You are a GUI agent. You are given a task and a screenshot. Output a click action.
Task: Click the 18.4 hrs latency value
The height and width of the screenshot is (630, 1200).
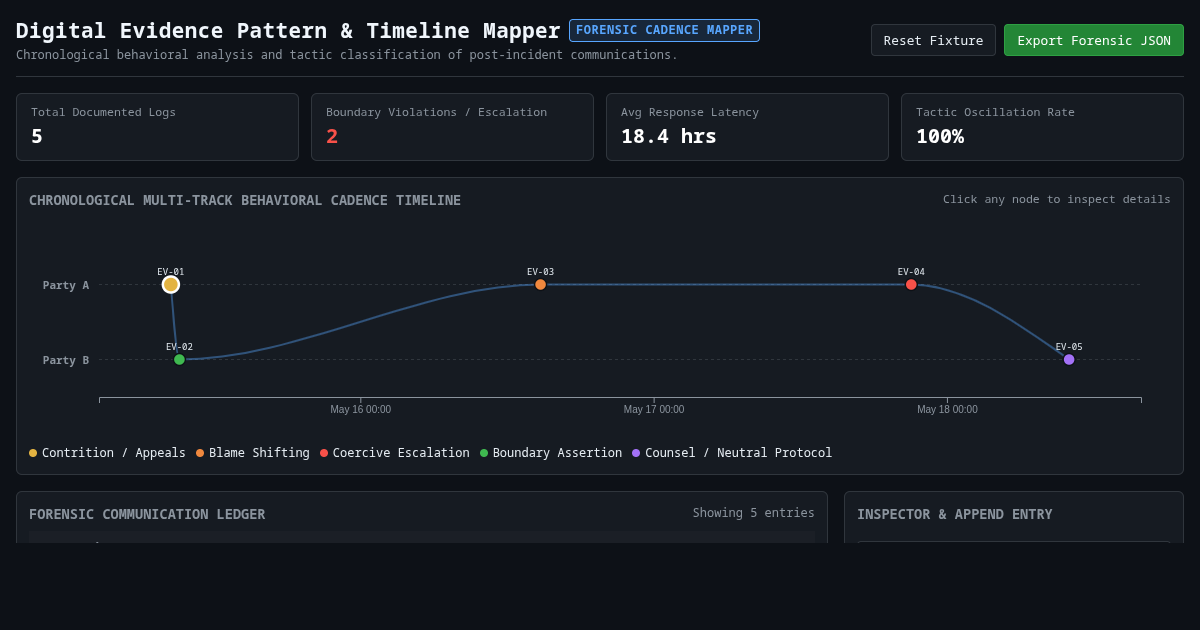click(x=669, y=136)
